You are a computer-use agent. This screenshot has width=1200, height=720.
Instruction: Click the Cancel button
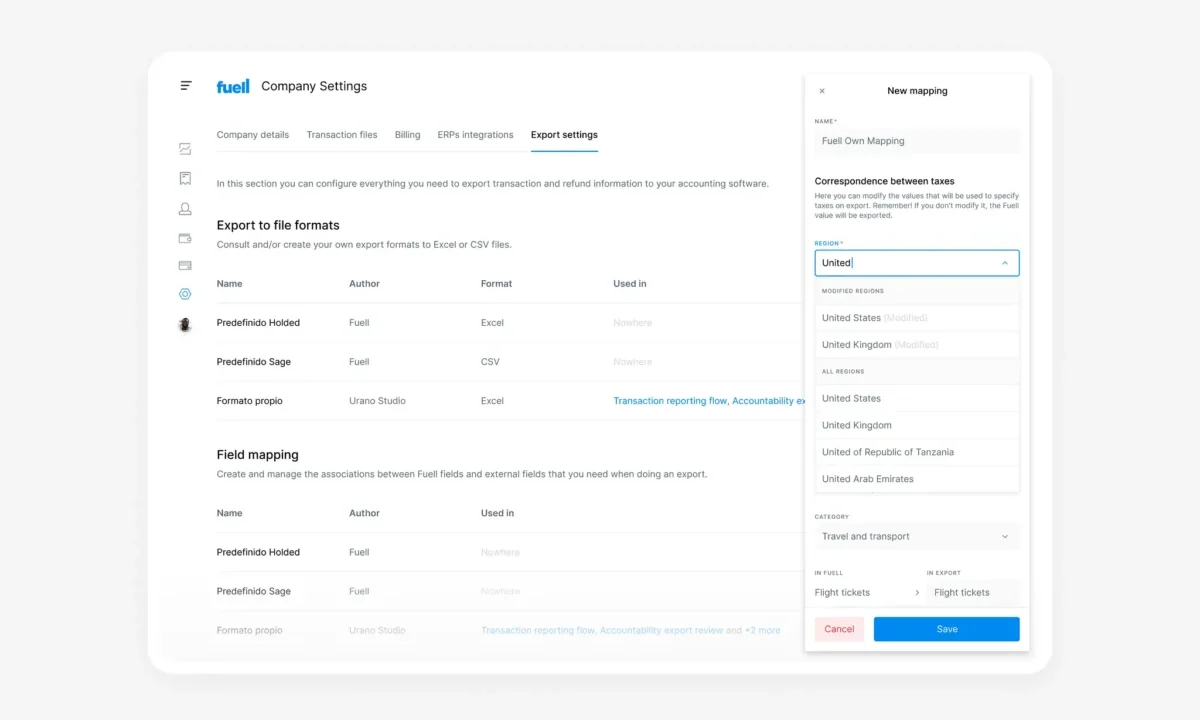(x=839, y=629)
